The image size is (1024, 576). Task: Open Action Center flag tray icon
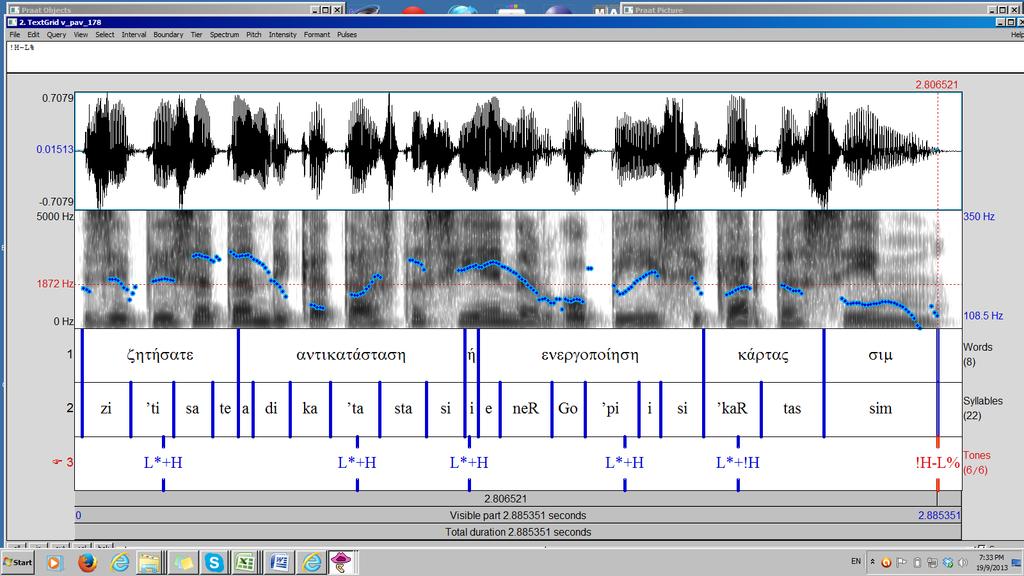901,562
